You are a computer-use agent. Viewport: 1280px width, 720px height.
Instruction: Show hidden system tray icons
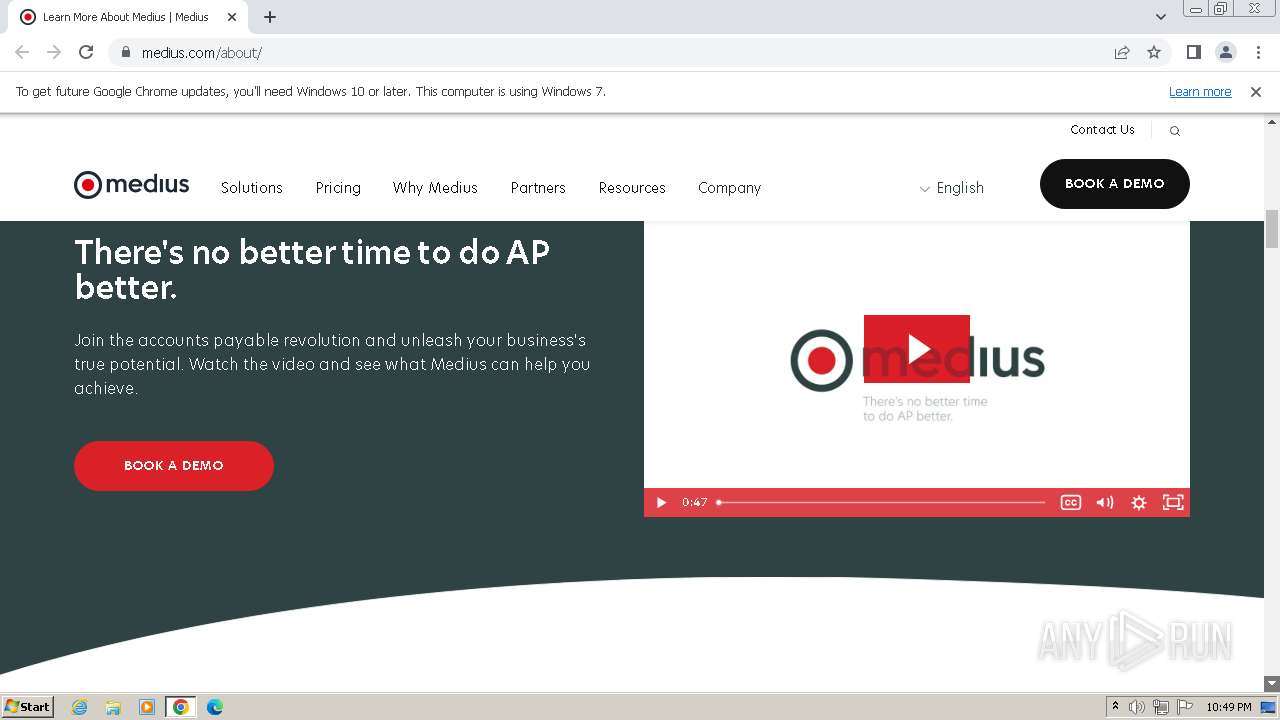click(1115, 707)
